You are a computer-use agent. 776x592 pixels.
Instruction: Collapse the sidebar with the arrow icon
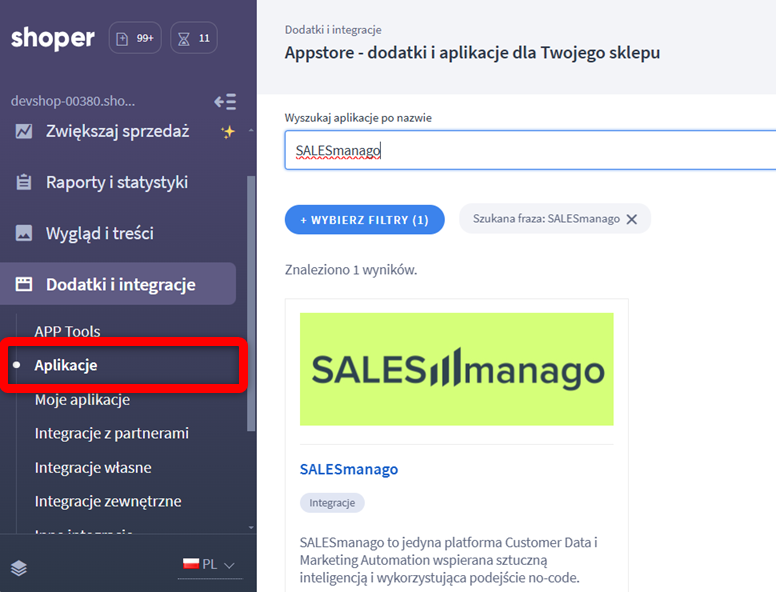coord(225,101)
